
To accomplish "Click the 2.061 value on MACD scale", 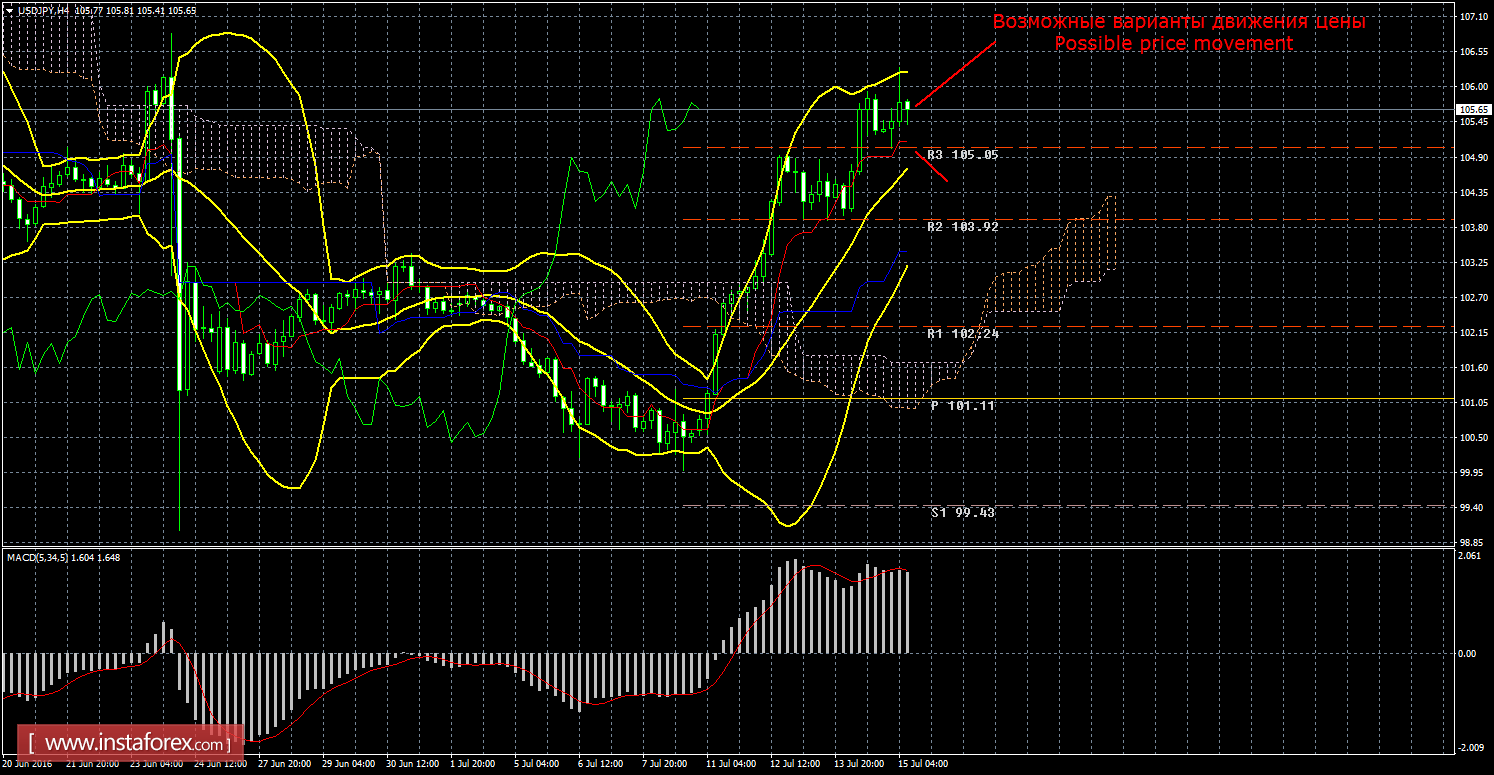I will [x=1468, y=555].
